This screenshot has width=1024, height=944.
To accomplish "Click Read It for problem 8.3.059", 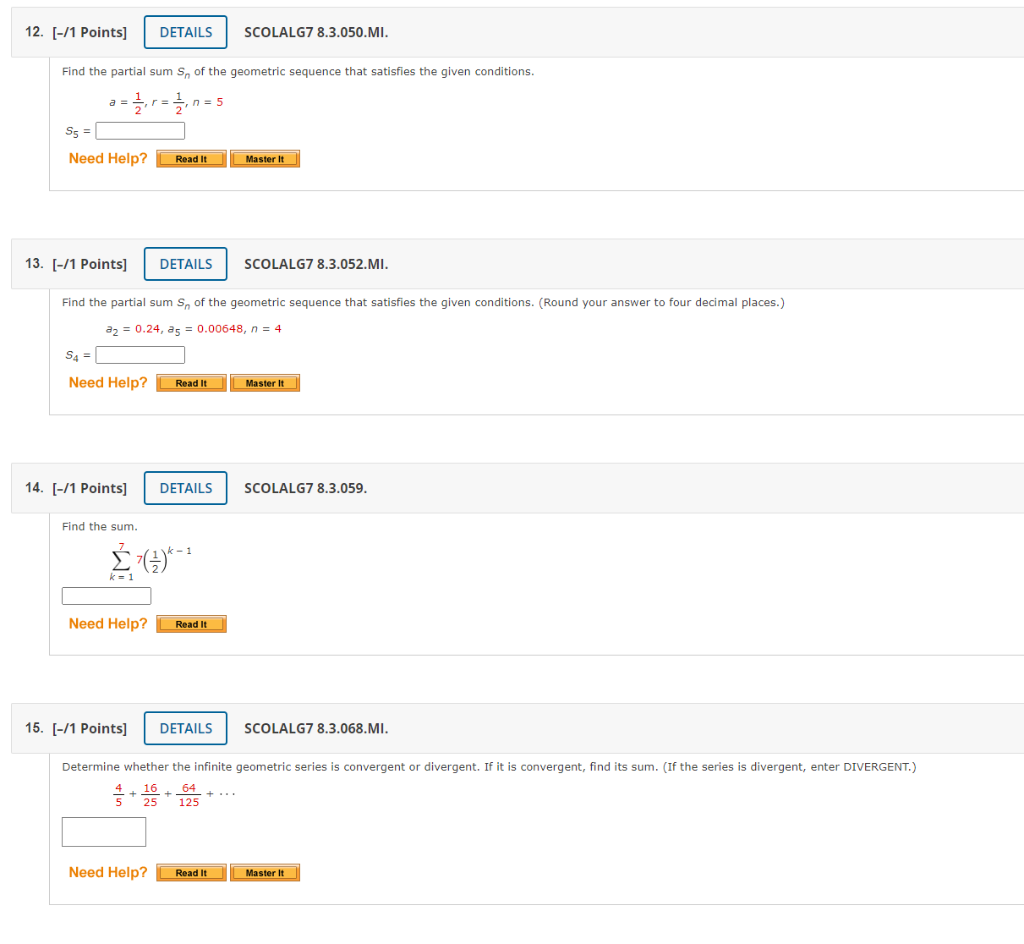I will pos(190,623).
